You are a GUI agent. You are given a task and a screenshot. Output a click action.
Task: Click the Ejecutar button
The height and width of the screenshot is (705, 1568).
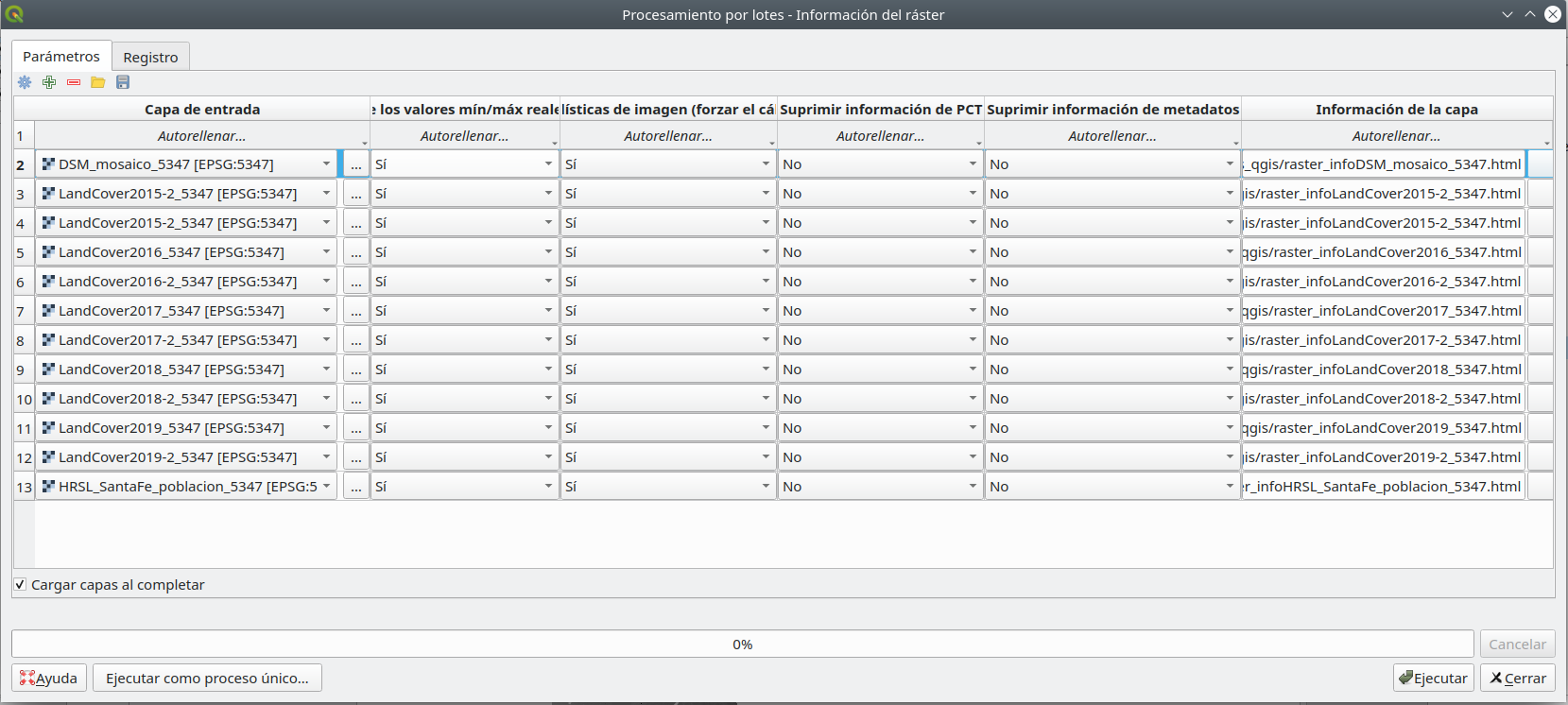click(1434, 678)
